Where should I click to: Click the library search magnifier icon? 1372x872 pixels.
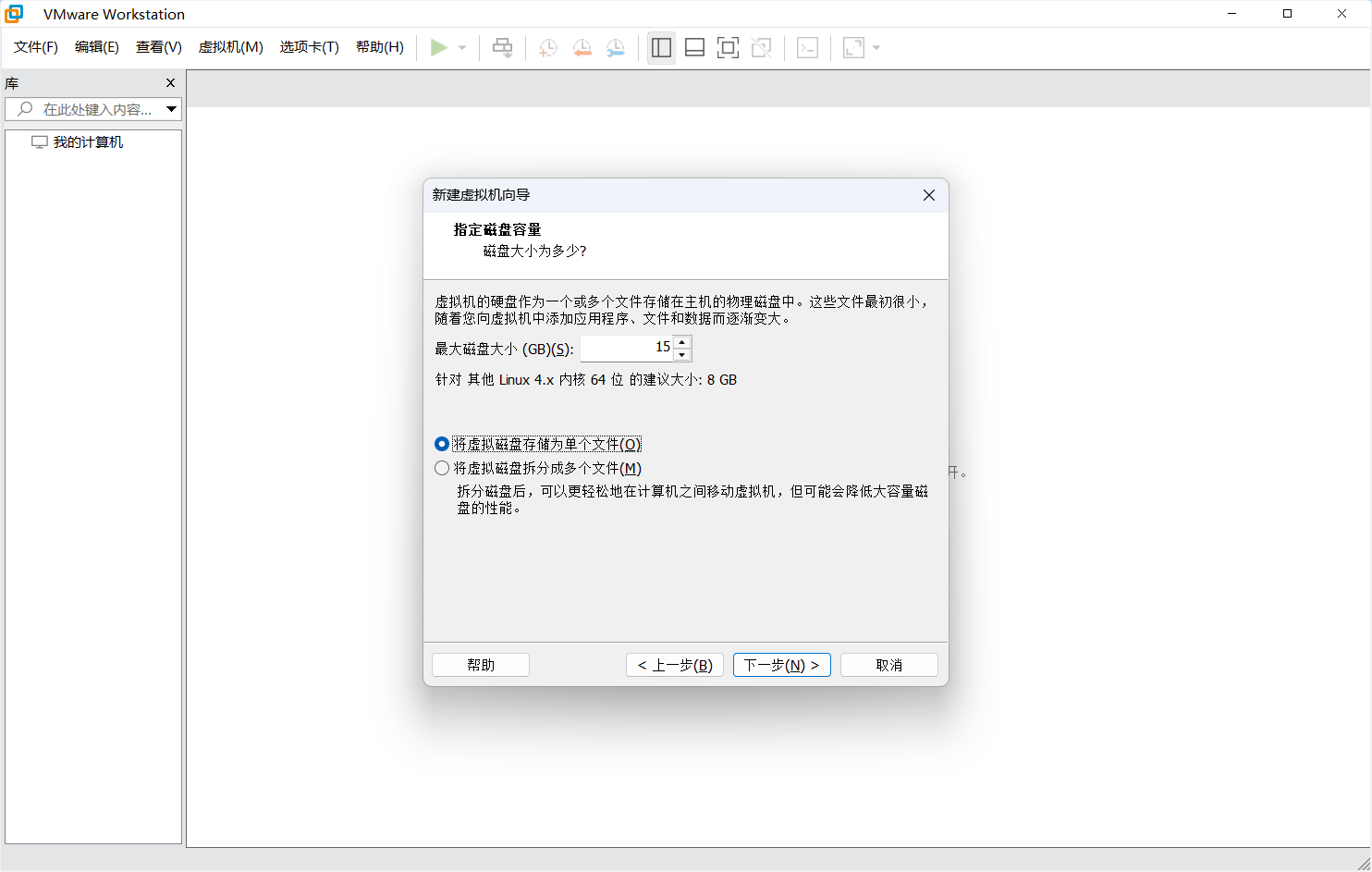point(25,109)
